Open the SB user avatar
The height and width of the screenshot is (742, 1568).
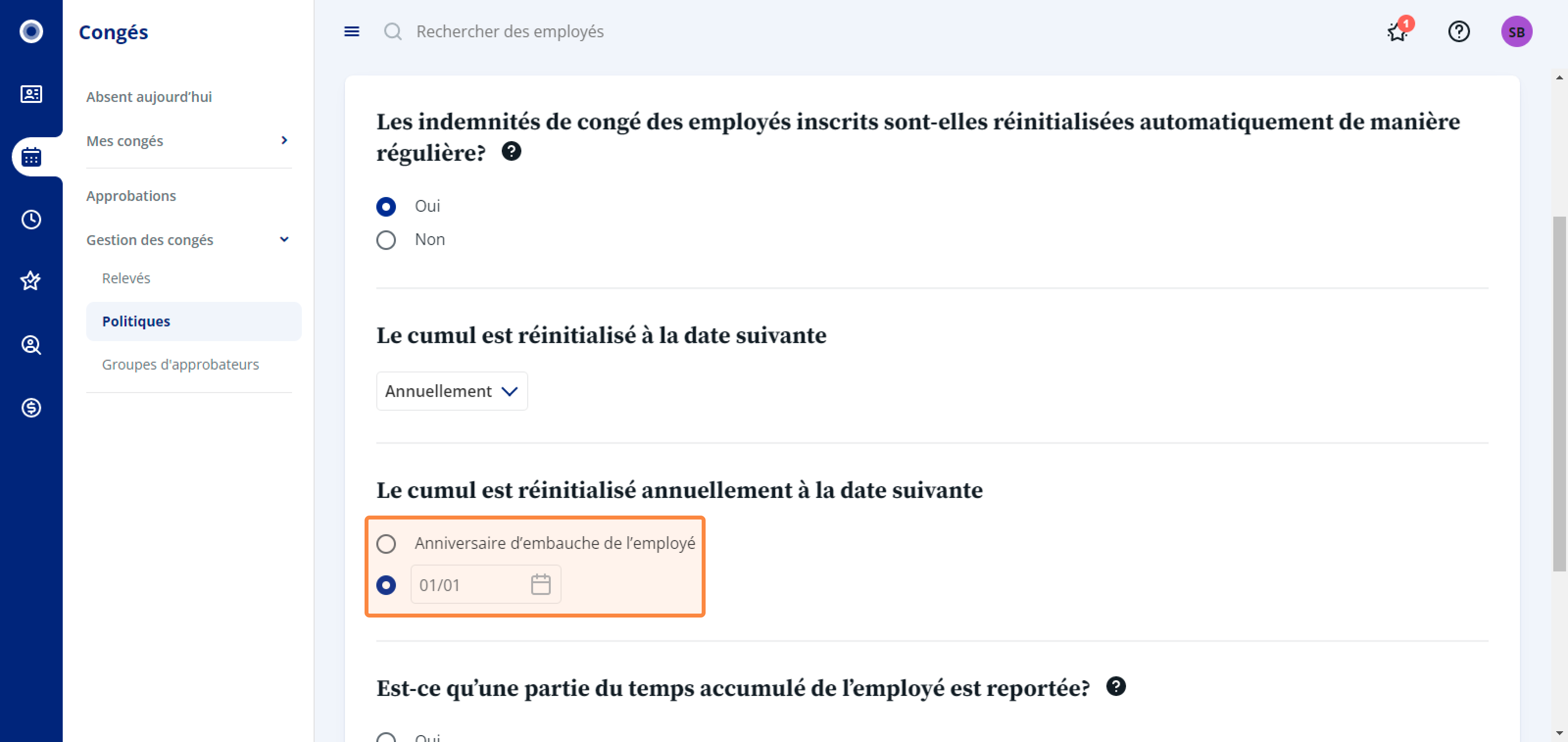pyautogui.click(x=1516, y=32)
